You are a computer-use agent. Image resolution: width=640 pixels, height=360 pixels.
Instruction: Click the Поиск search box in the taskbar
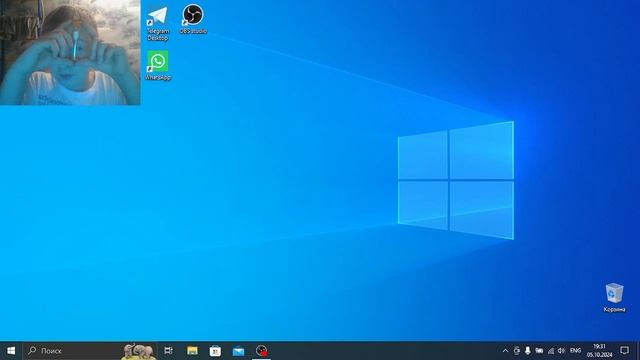click(x=90, y=351)
